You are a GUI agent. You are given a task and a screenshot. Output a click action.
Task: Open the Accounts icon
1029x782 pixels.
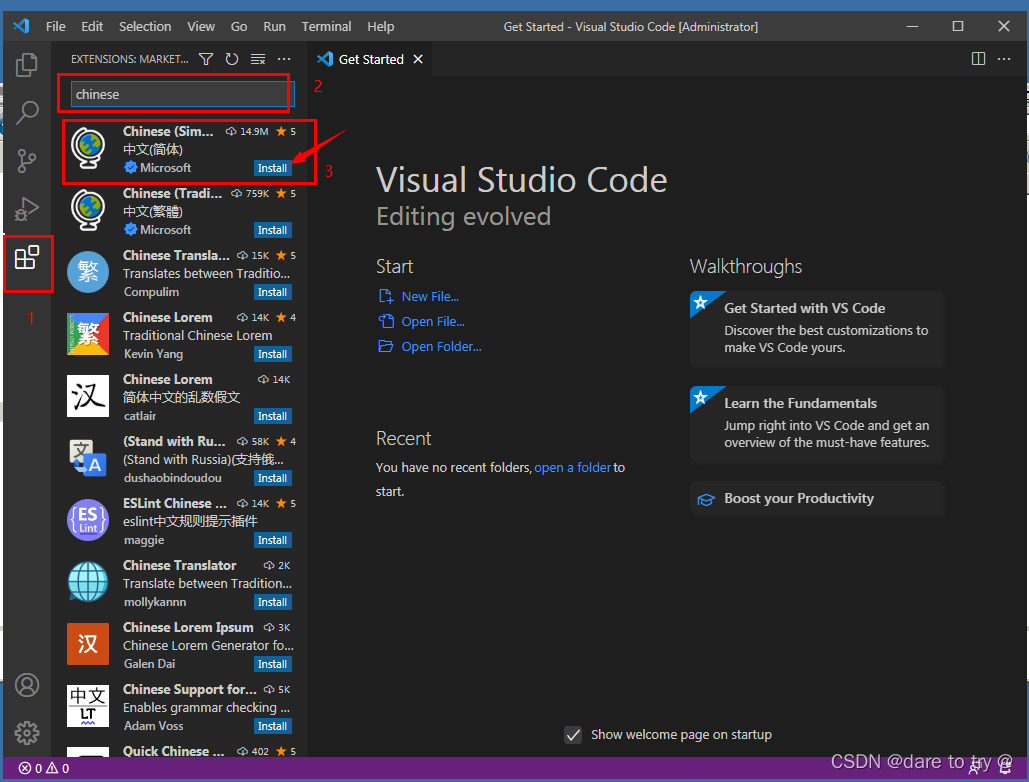point(27,685)
